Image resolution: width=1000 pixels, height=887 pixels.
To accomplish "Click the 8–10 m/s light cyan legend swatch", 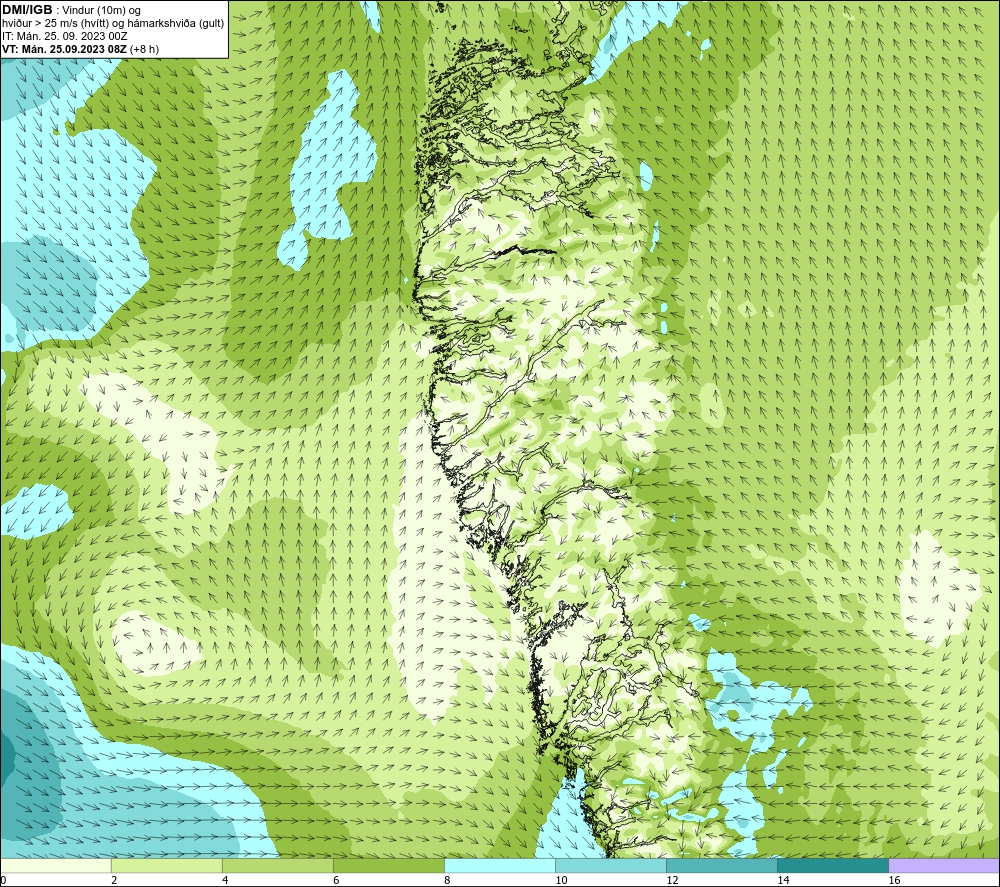I will pos(499,865).
